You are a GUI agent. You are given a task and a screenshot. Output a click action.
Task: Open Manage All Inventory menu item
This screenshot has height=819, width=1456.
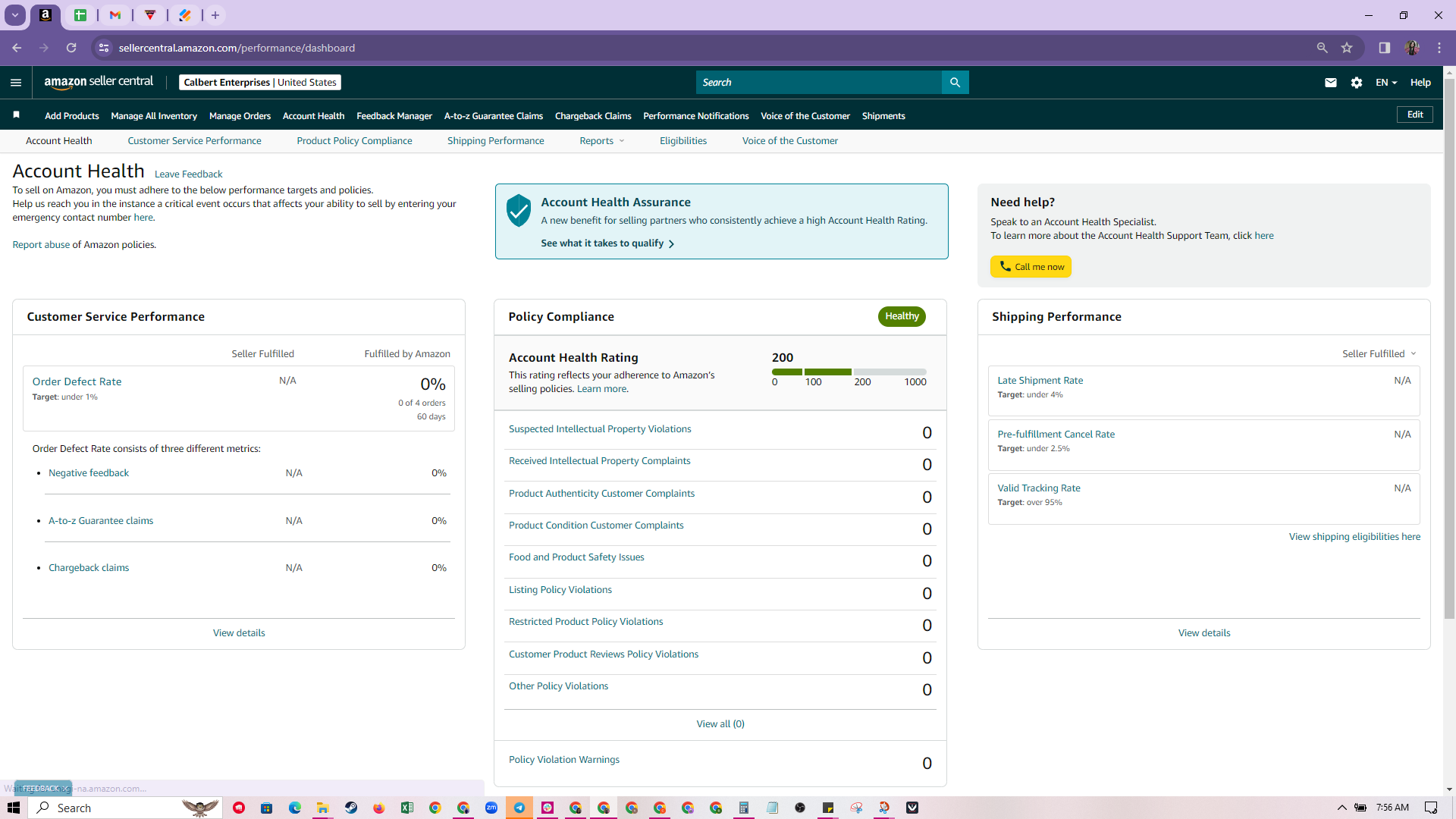(x=154, y=116)
